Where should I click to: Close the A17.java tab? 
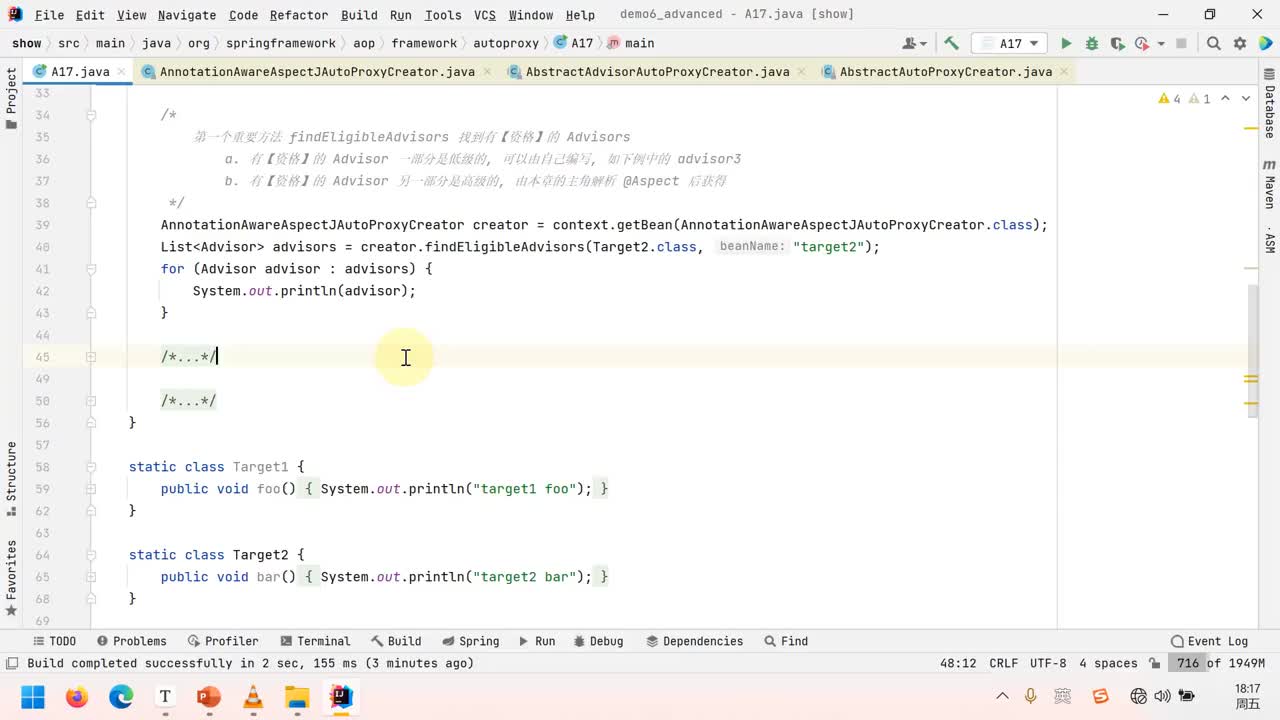122,72
